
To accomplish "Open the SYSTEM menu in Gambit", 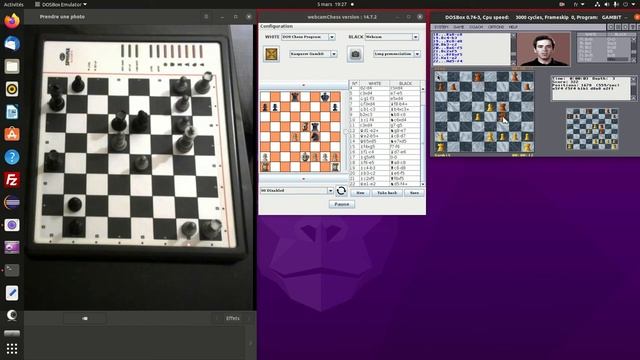I will tap(441, 27).
